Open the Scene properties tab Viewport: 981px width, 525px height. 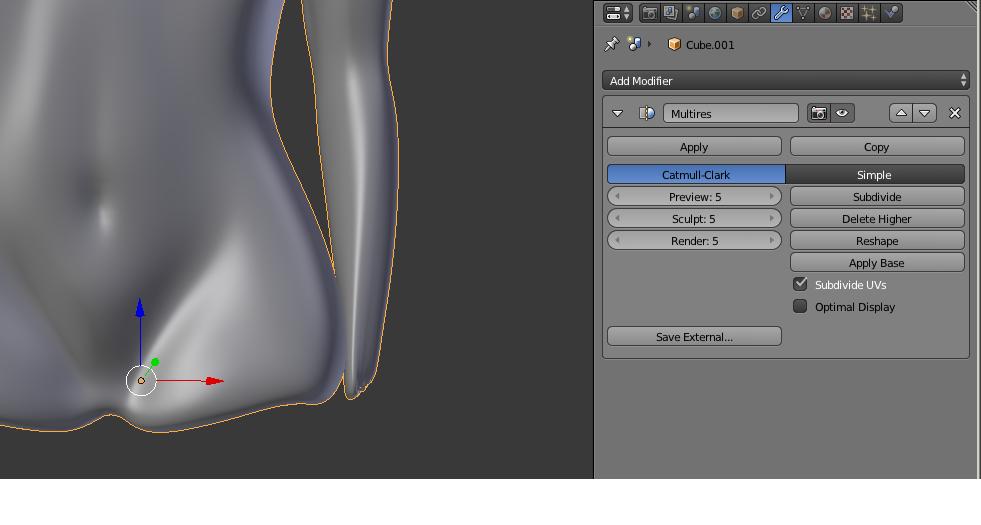click(x=693, y=13)
